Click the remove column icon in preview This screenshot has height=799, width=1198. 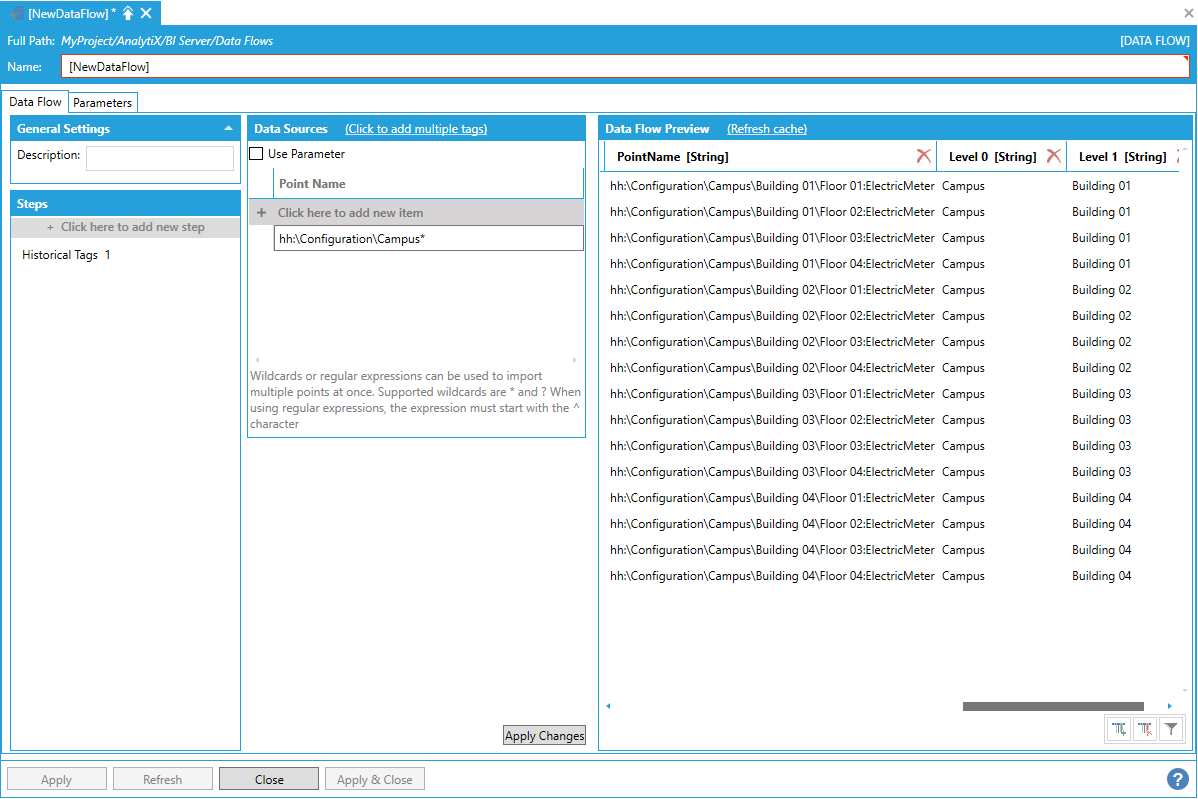pos(1145,730)
